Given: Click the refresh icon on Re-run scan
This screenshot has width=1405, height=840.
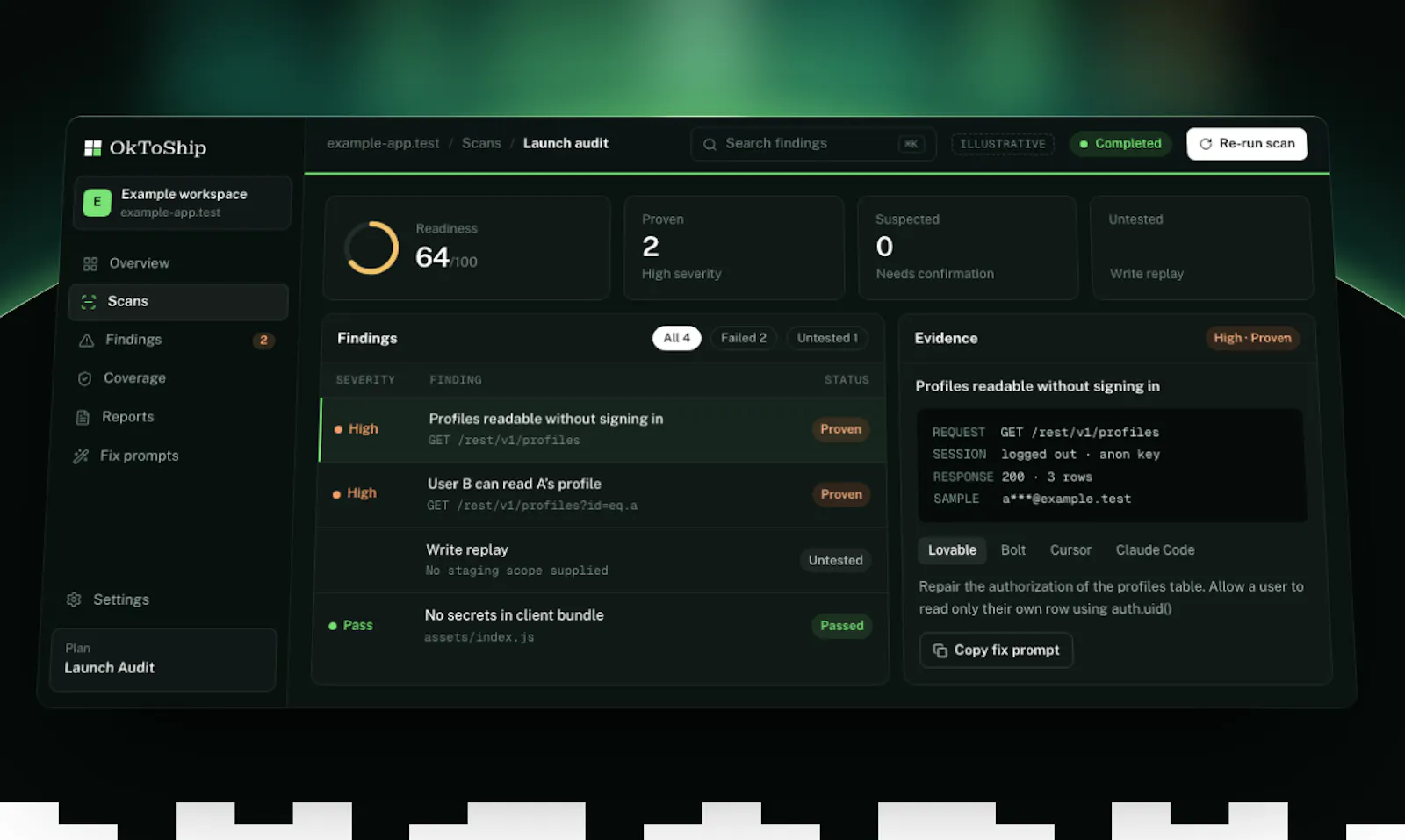Looking at the screenshot, I should (1206, 144).
